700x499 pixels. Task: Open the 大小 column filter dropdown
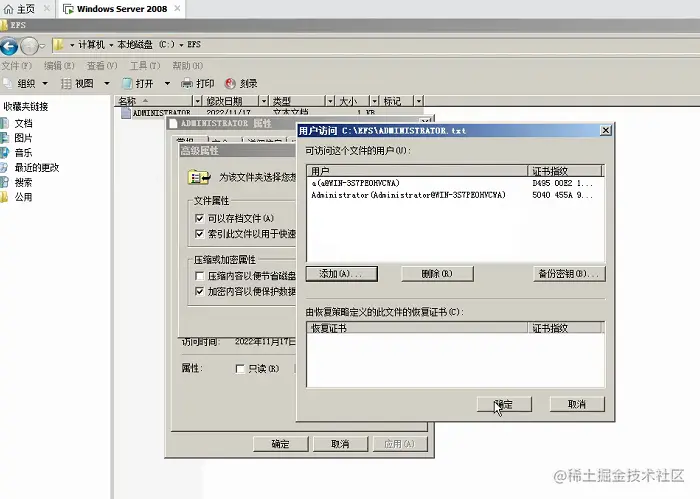coord(374,101)
